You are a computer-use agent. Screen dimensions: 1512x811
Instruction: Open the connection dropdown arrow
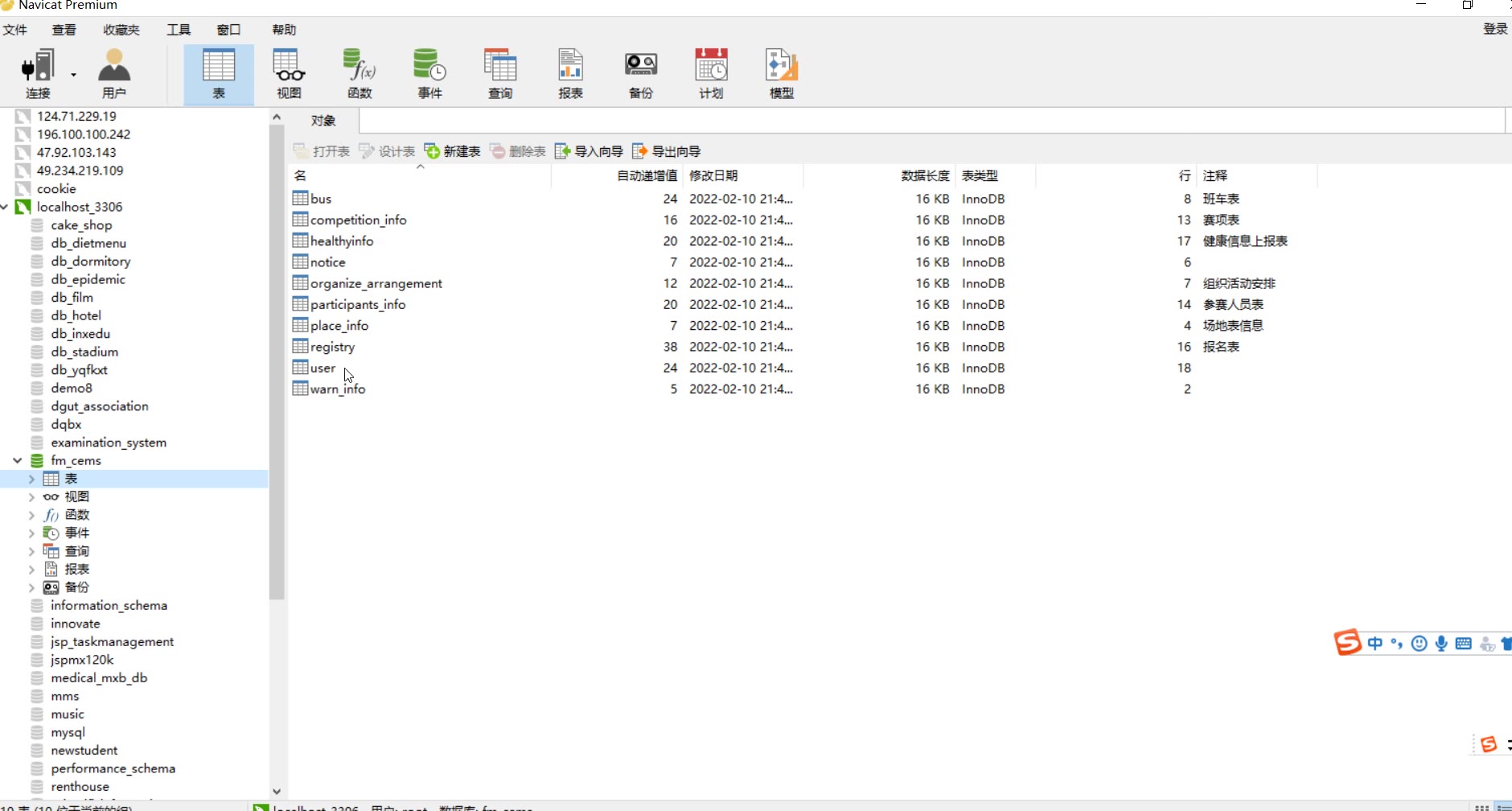click(73, 75)
